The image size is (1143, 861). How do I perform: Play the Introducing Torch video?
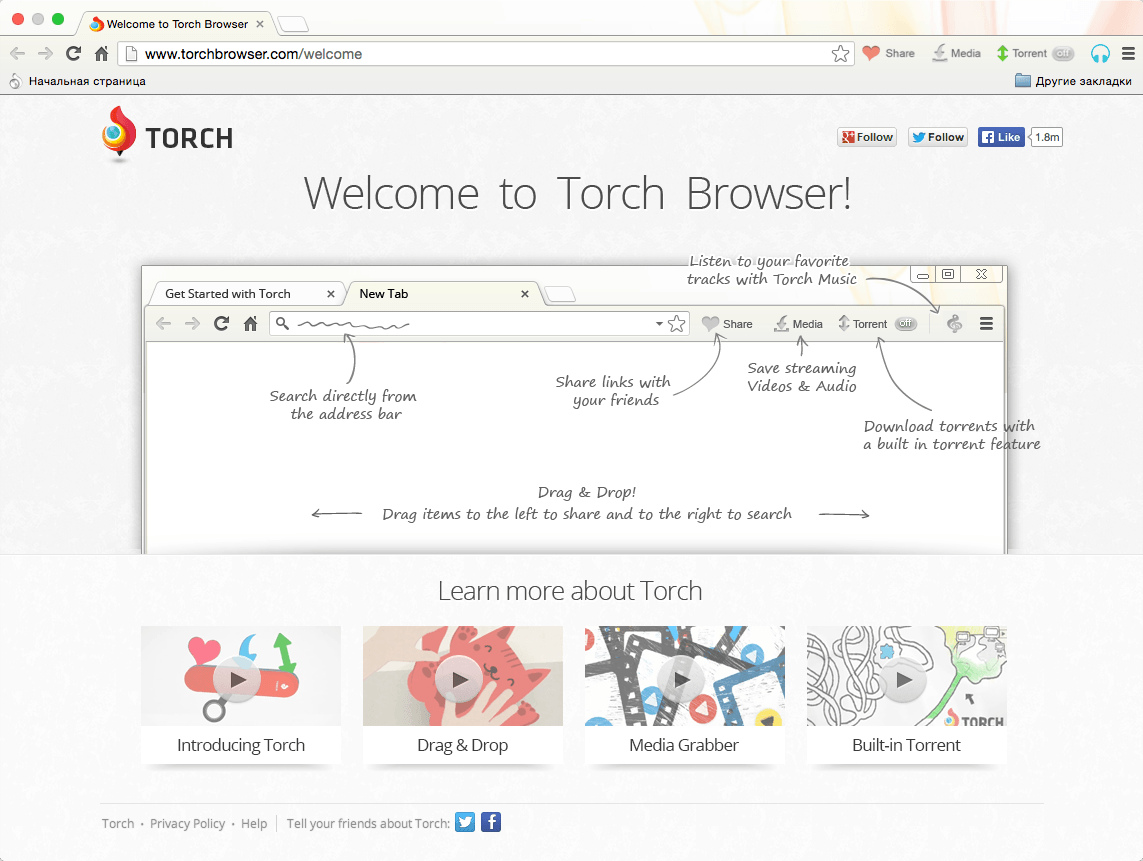coord(238,679)
